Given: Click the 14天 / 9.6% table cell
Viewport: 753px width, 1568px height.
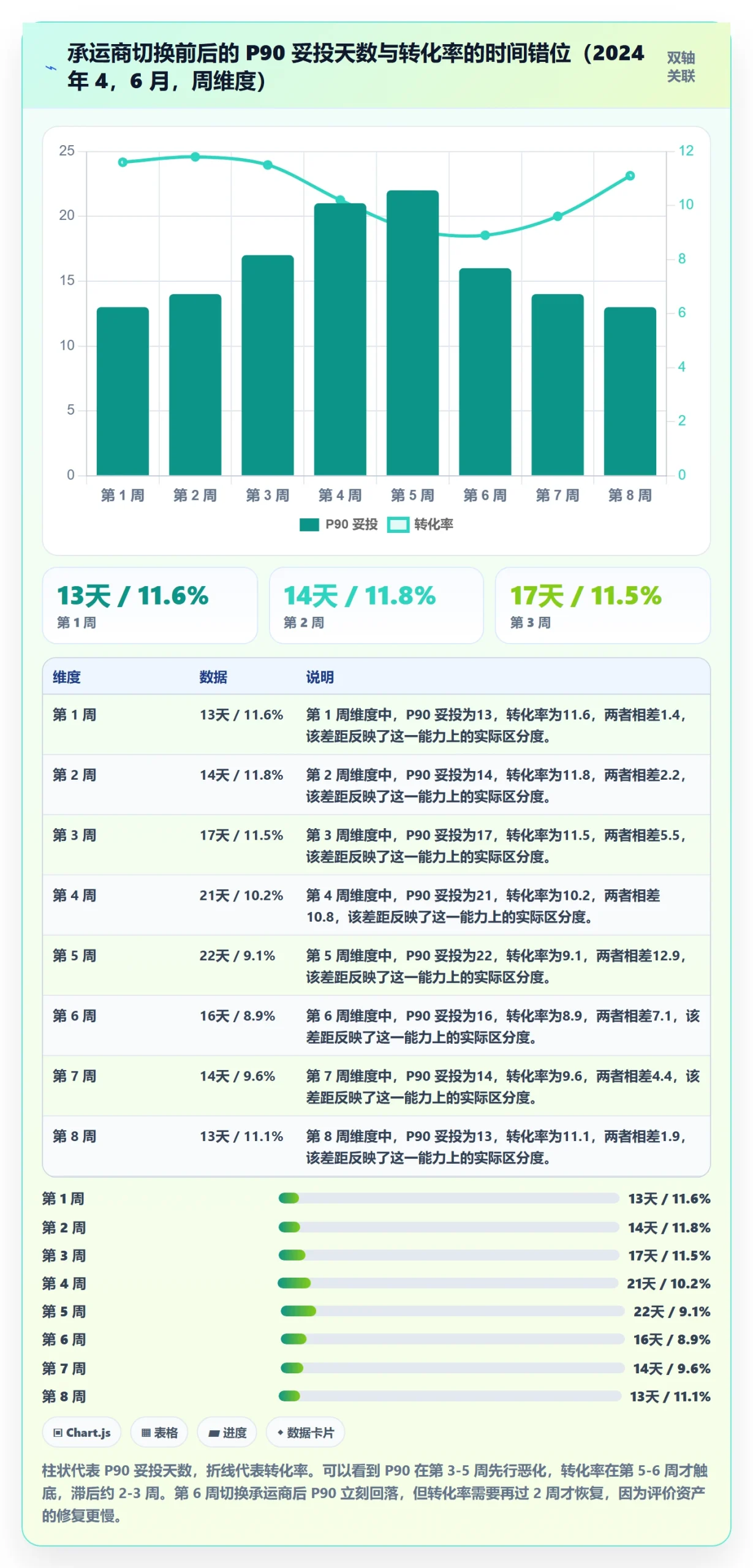Looking at the screenshot, I should pos(237,1076).
